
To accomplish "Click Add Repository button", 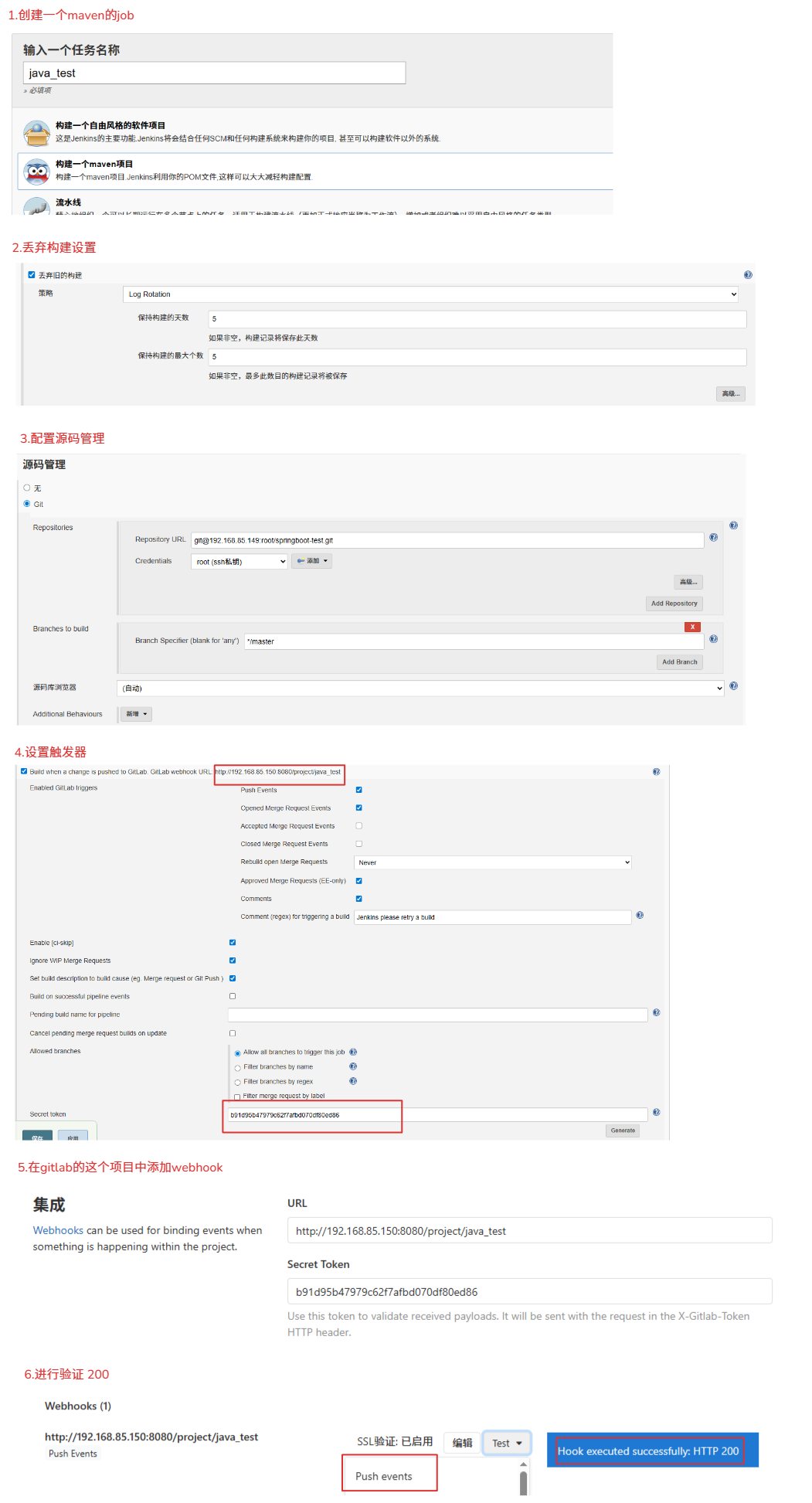I will coord(674,604).
